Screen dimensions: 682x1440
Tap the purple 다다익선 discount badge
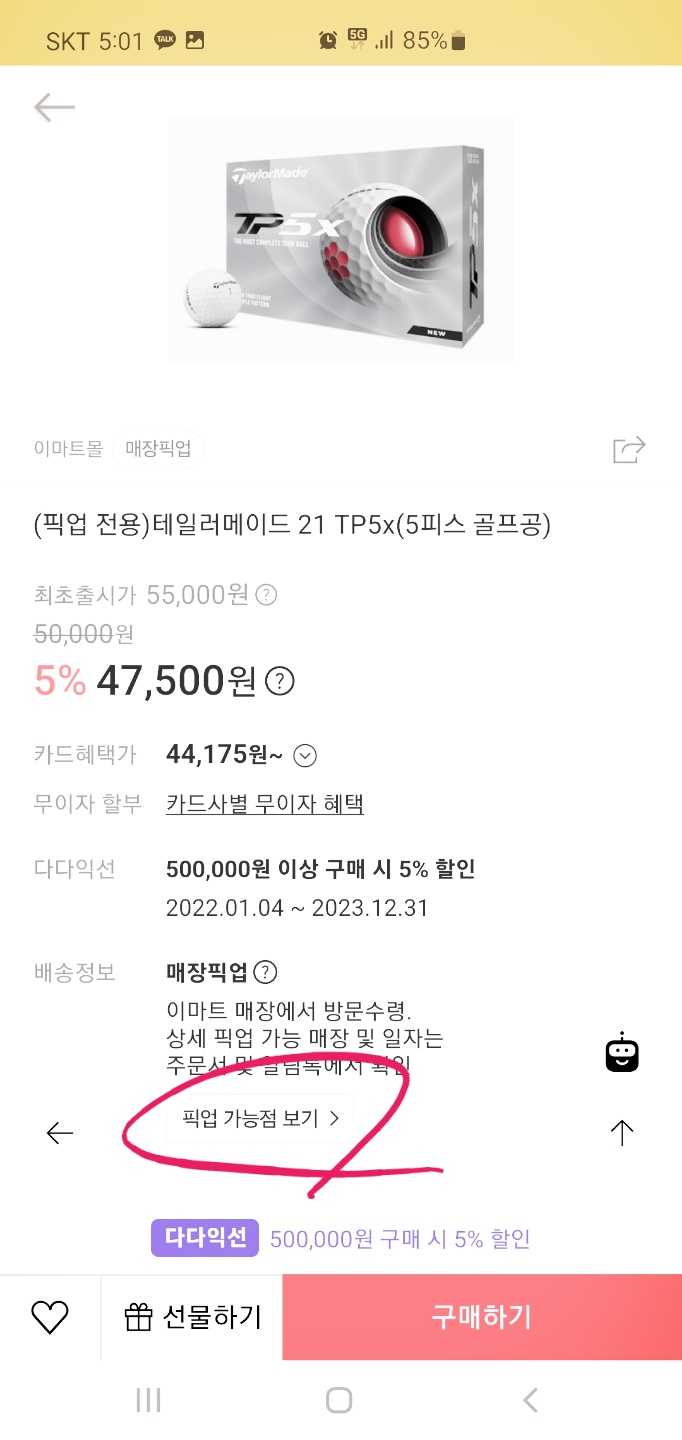click(x=205, y=1238)
